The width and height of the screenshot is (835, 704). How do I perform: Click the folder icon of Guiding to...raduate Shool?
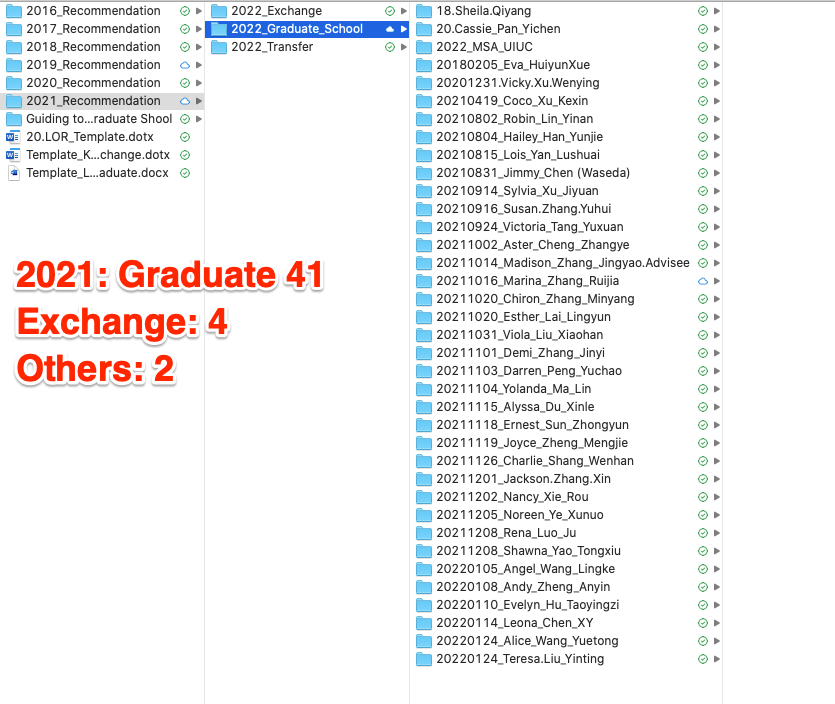tap(13, 119)
